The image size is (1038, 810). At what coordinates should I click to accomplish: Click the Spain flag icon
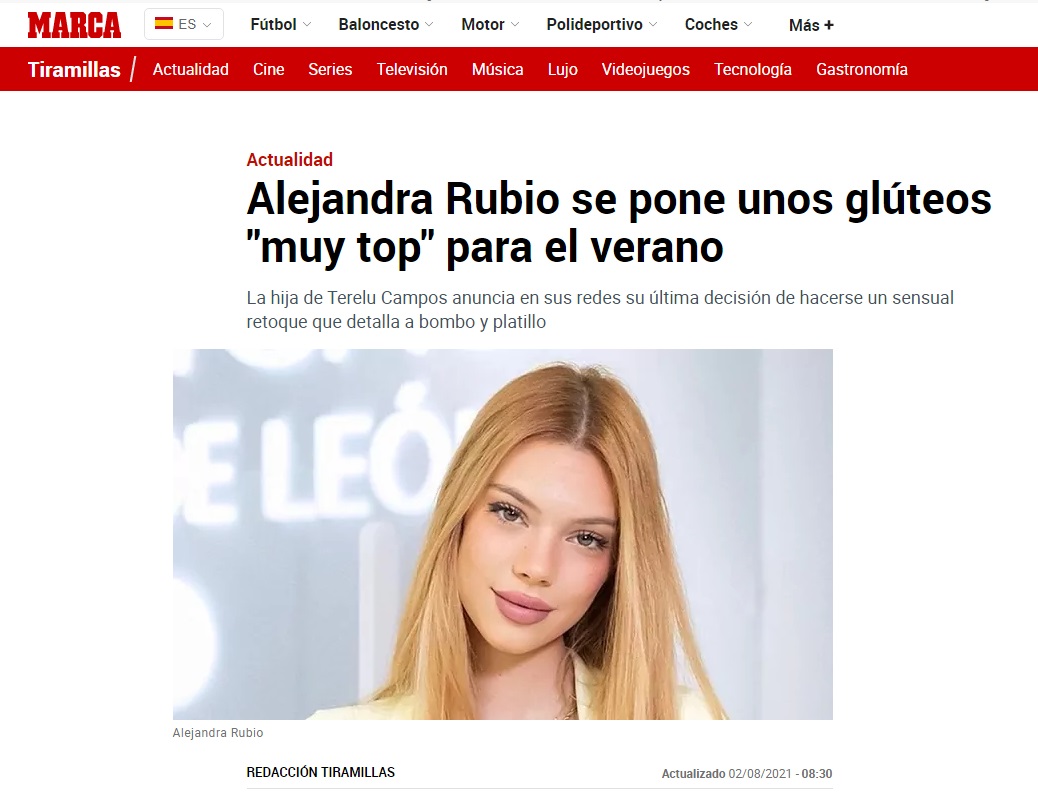164,24
